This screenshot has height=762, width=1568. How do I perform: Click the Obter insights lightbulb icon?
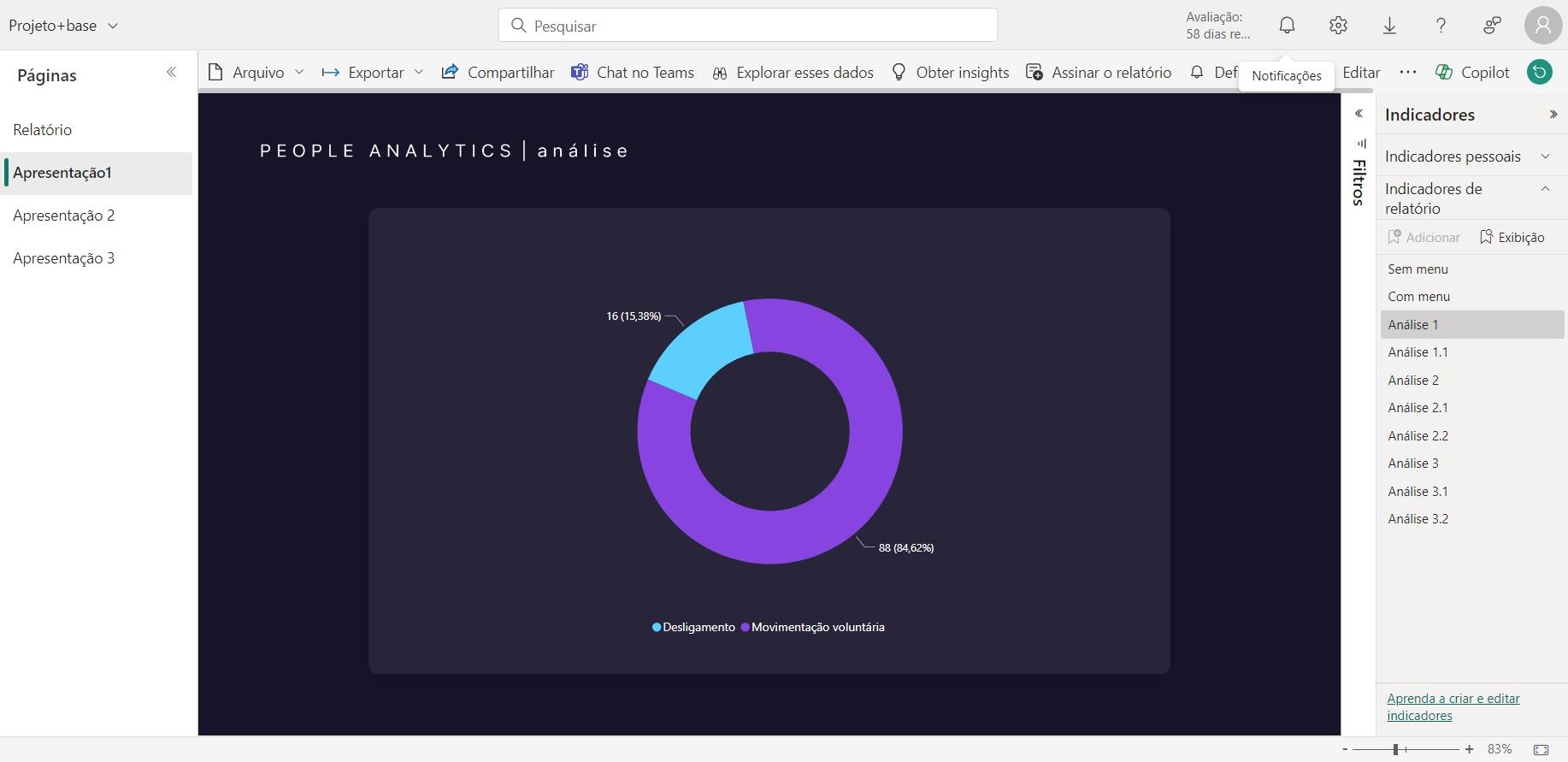pos(899,73)
